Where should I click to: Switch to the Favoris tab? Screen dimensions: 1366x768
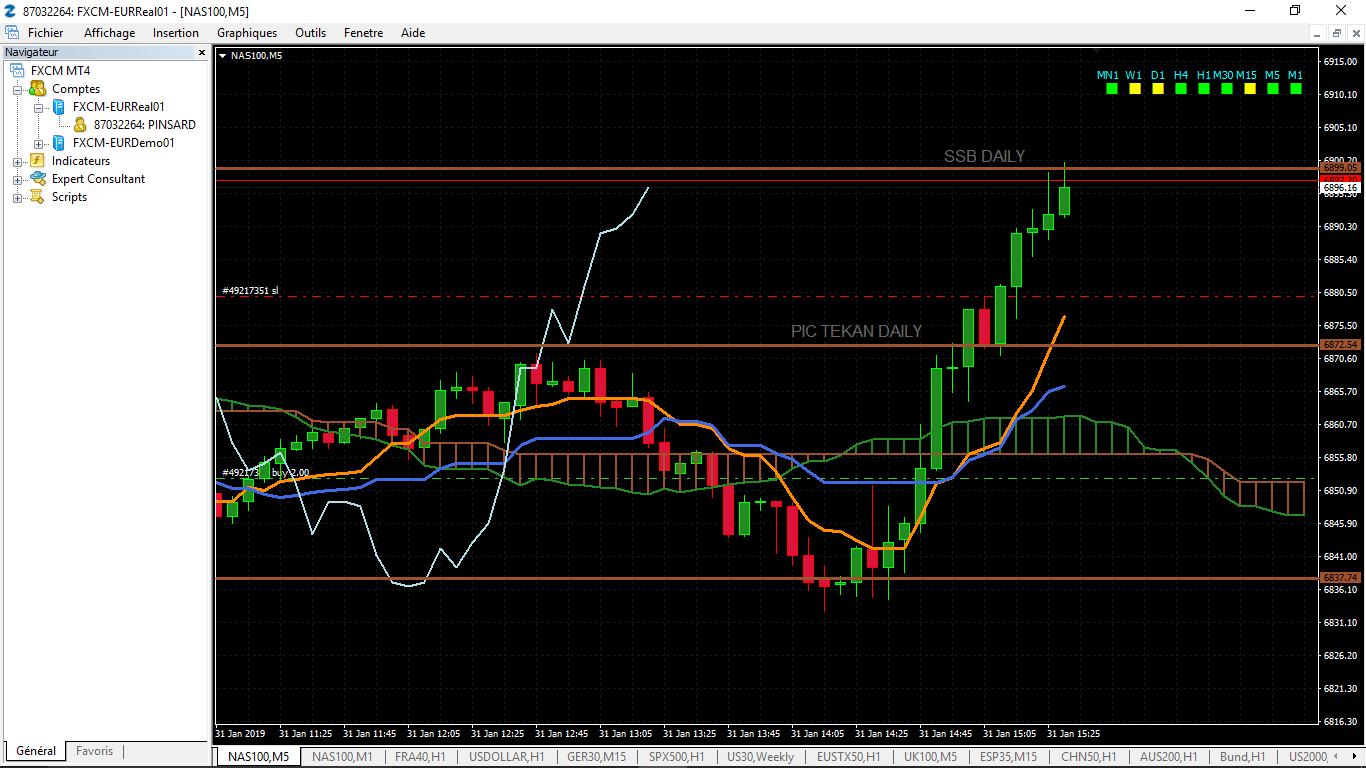tap(95, 751)
